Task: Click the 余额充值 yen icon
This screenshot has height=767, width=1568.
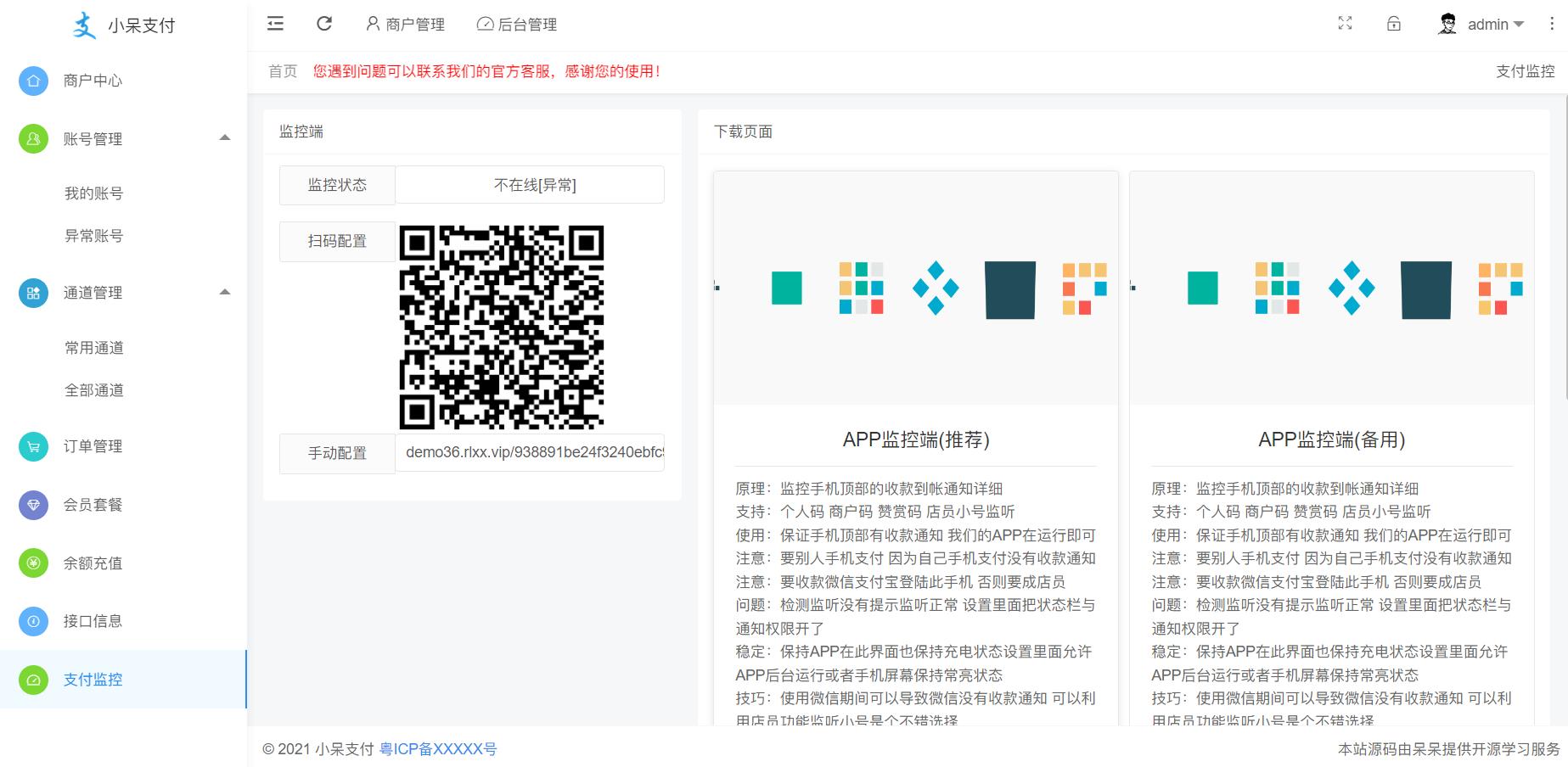Action: click(33, 563)
